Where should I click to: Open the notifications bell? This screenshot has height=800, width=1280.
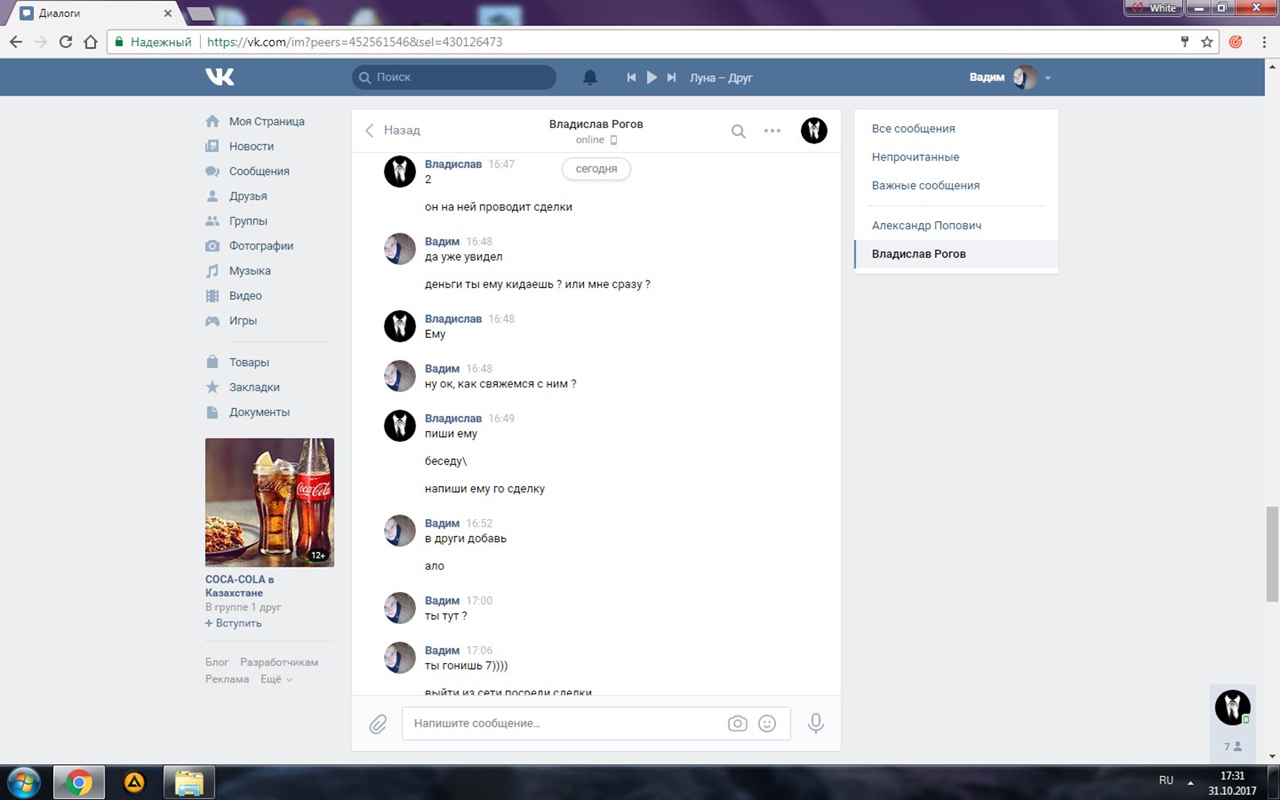pos(590,77)
